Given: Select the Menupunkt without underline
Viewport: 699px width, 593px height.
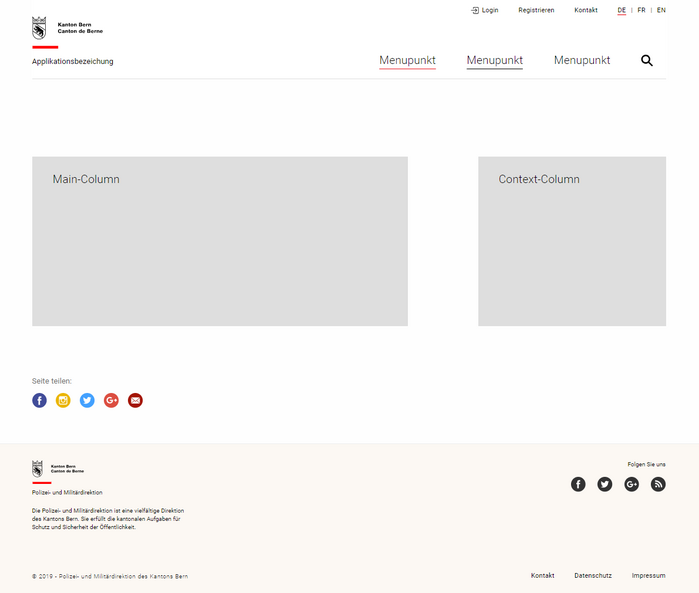Looking at the screenshot, I should (x=582, y=61).
